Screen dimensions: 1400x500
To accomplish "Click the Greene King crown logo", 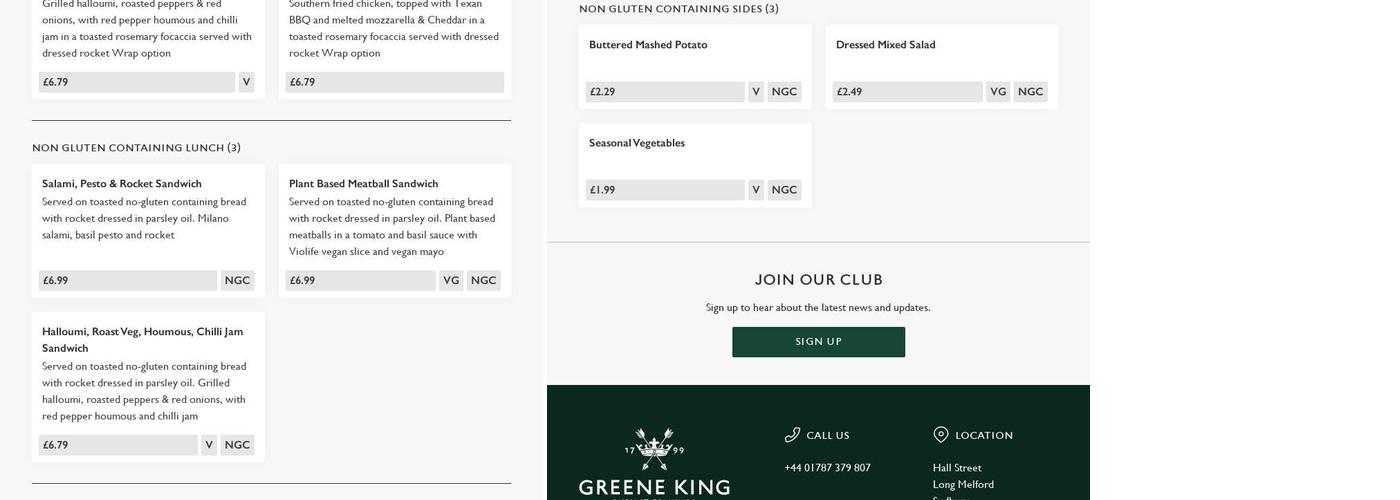I will click(654, 450).
